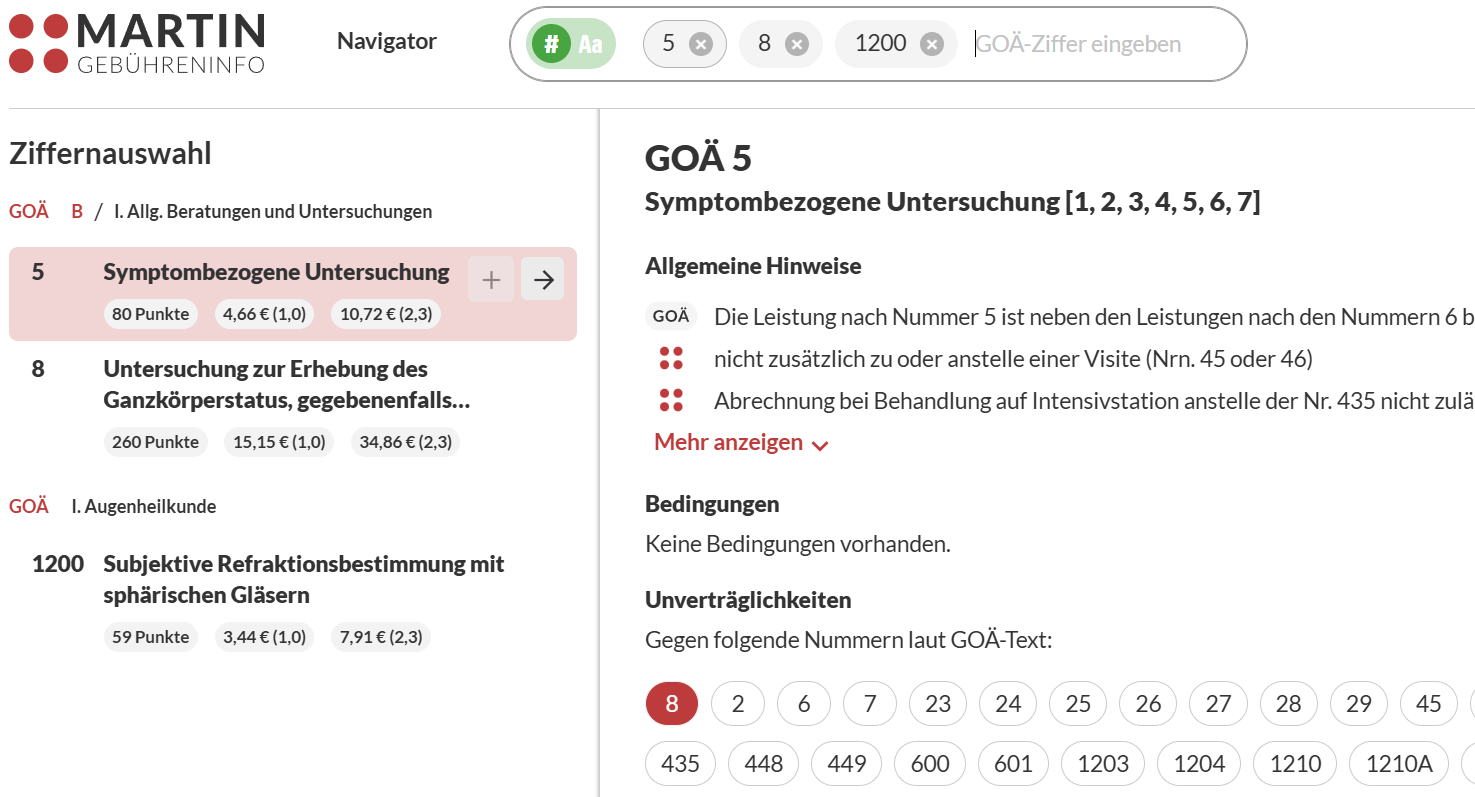
Task: Click the GOÄ-Ziffer eingeben input field
Action: [1100, 44]
